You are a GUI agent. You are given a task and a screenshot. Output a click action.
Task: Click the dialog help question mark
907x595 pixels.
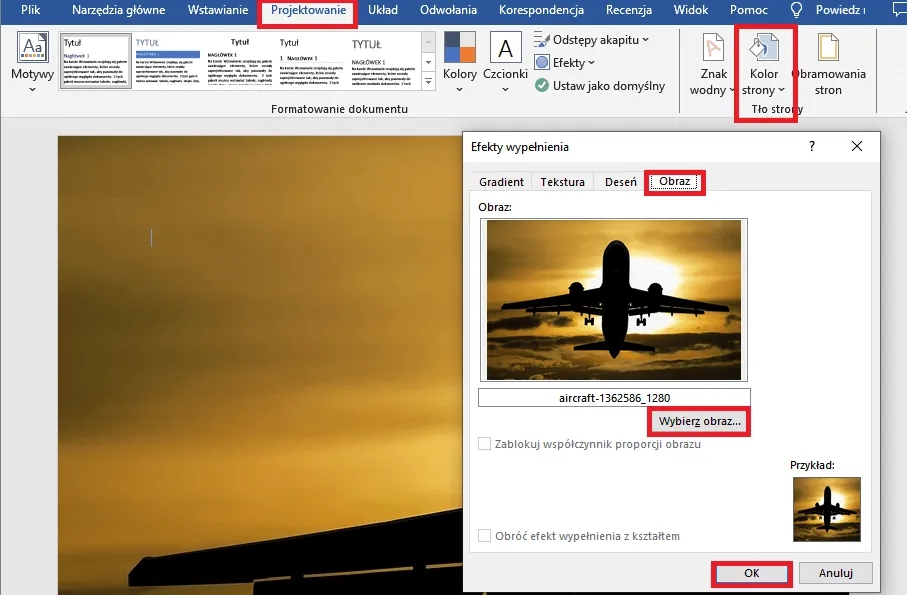(x=810, y=146)
